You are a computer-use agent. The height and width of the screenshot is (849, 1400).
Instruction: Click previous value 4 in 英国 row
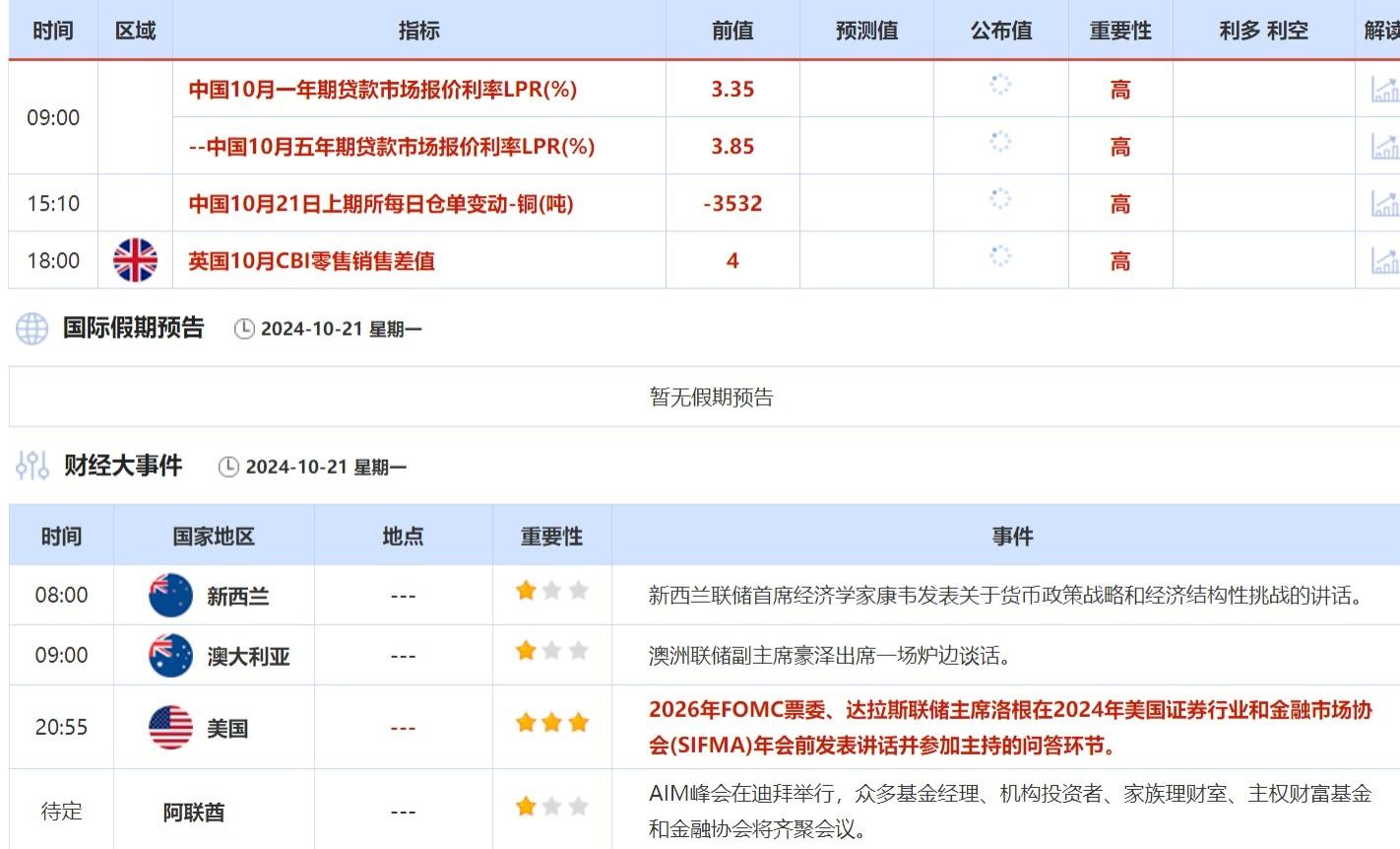tap(732, 261)
